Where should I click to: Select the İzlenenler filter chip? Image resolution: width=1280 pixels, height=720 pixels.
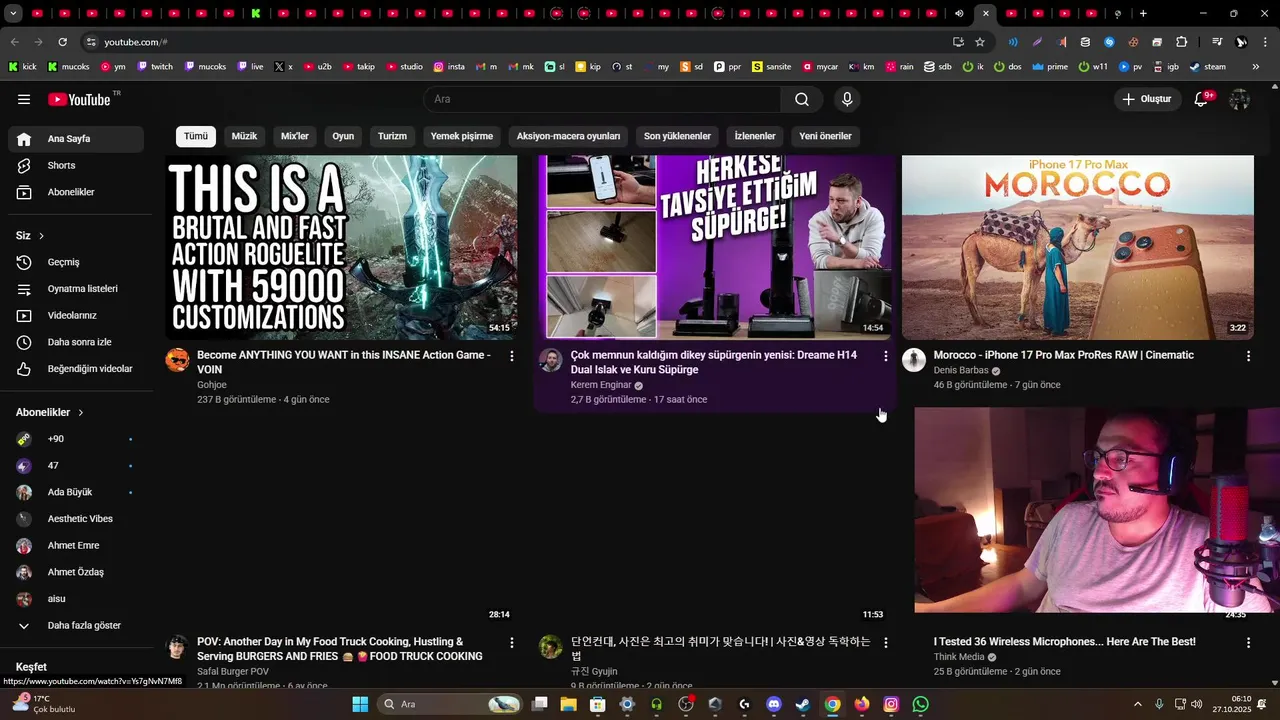click(755, 136)
